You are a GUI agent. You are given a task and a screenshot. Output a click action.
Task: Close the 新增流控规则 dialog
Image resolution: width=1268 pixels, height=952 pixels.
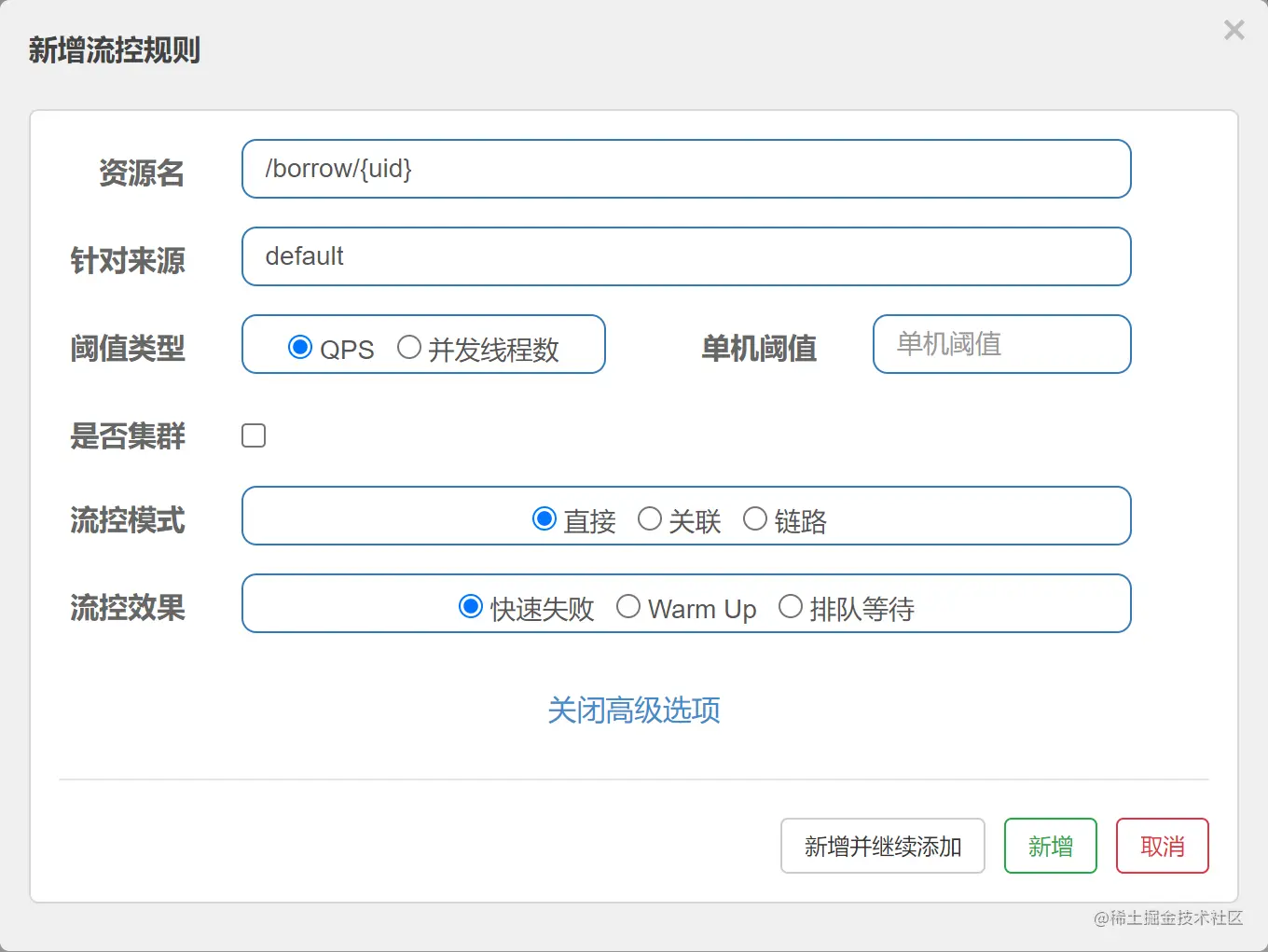pyautogui.click(x=1234, y=30)
